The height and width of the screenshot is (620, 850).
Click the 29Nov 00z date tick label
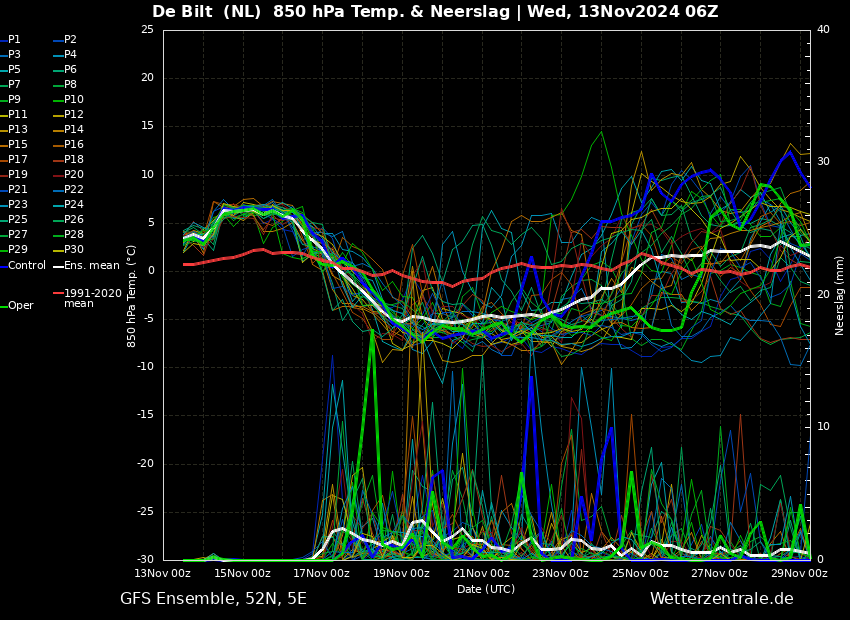(x=798, y=574)
